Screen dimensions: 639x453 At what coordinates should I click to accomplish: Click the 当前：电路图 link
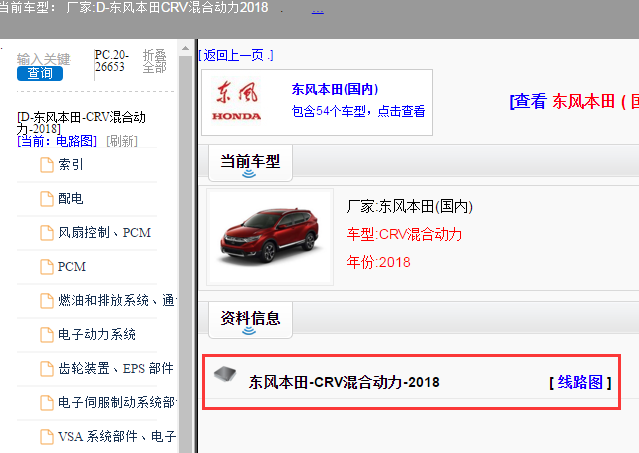57,141
